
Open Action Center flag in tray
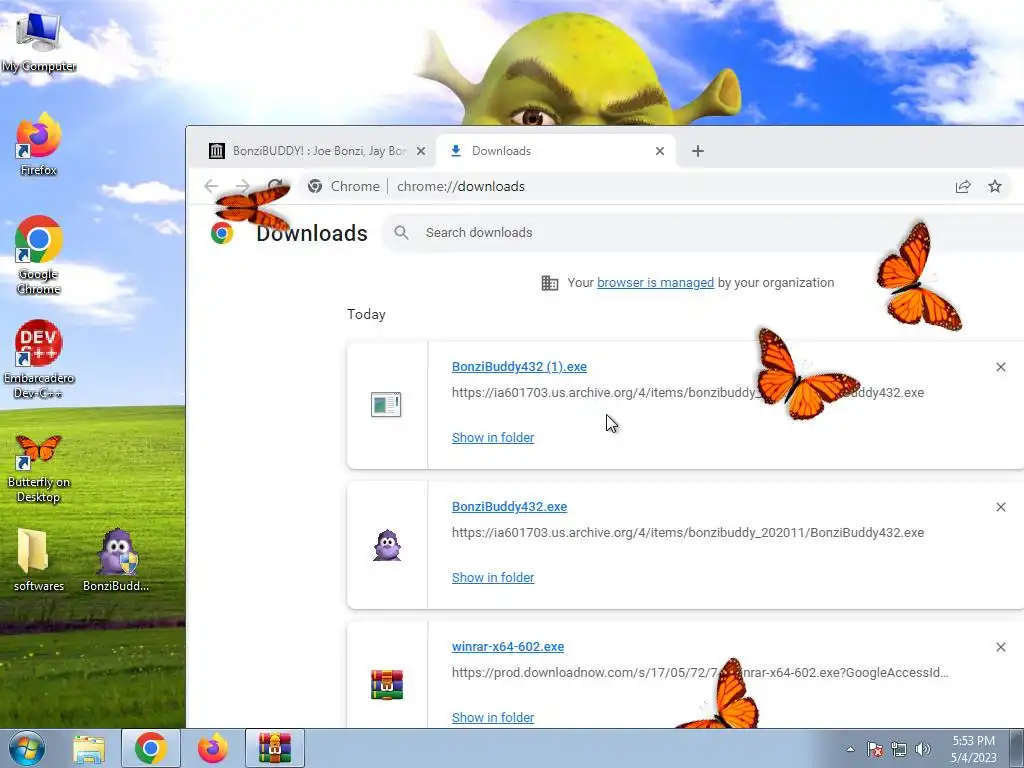(x=875, y=749)
